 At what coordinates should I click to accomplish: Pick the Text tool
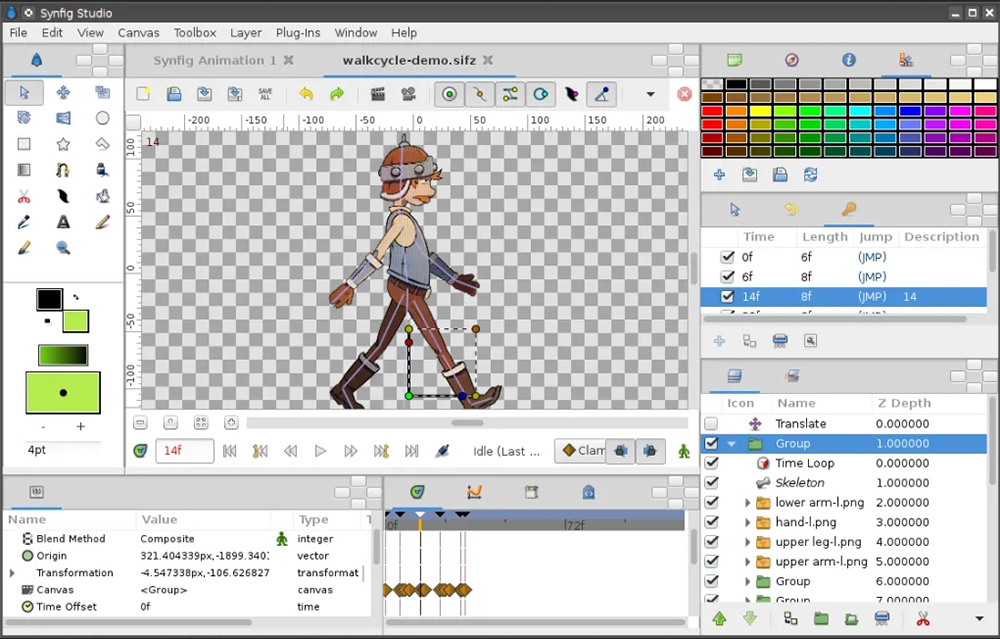click(x=63, y=222)
